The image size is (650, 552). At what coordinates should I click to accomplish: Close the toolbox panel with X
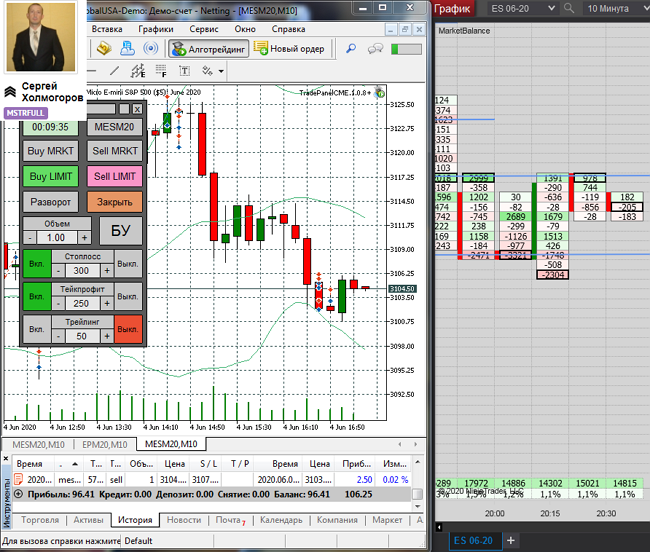point(6,458)
